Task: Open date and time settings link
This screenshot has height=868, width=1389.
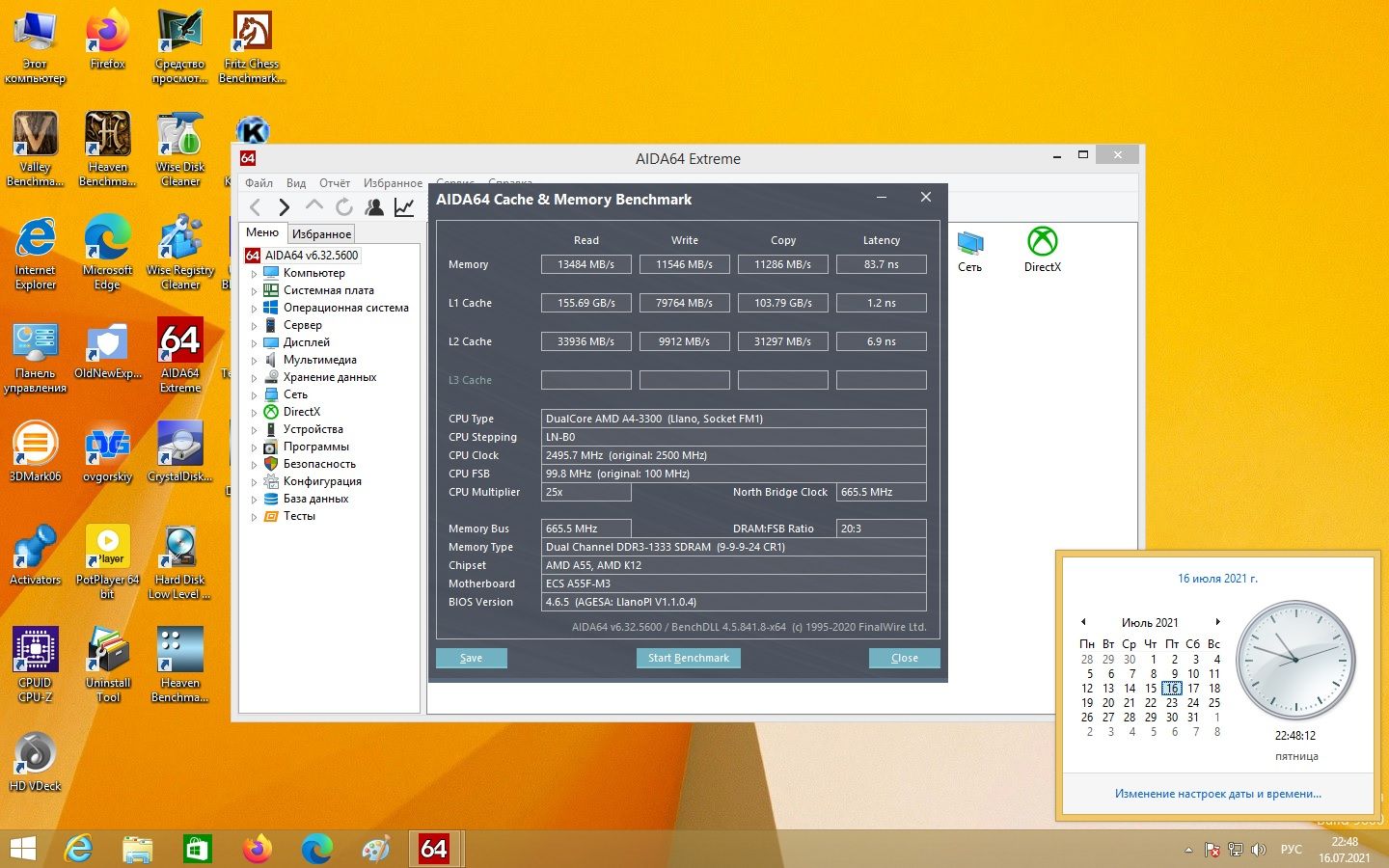Action: [x=1217, y=794]
